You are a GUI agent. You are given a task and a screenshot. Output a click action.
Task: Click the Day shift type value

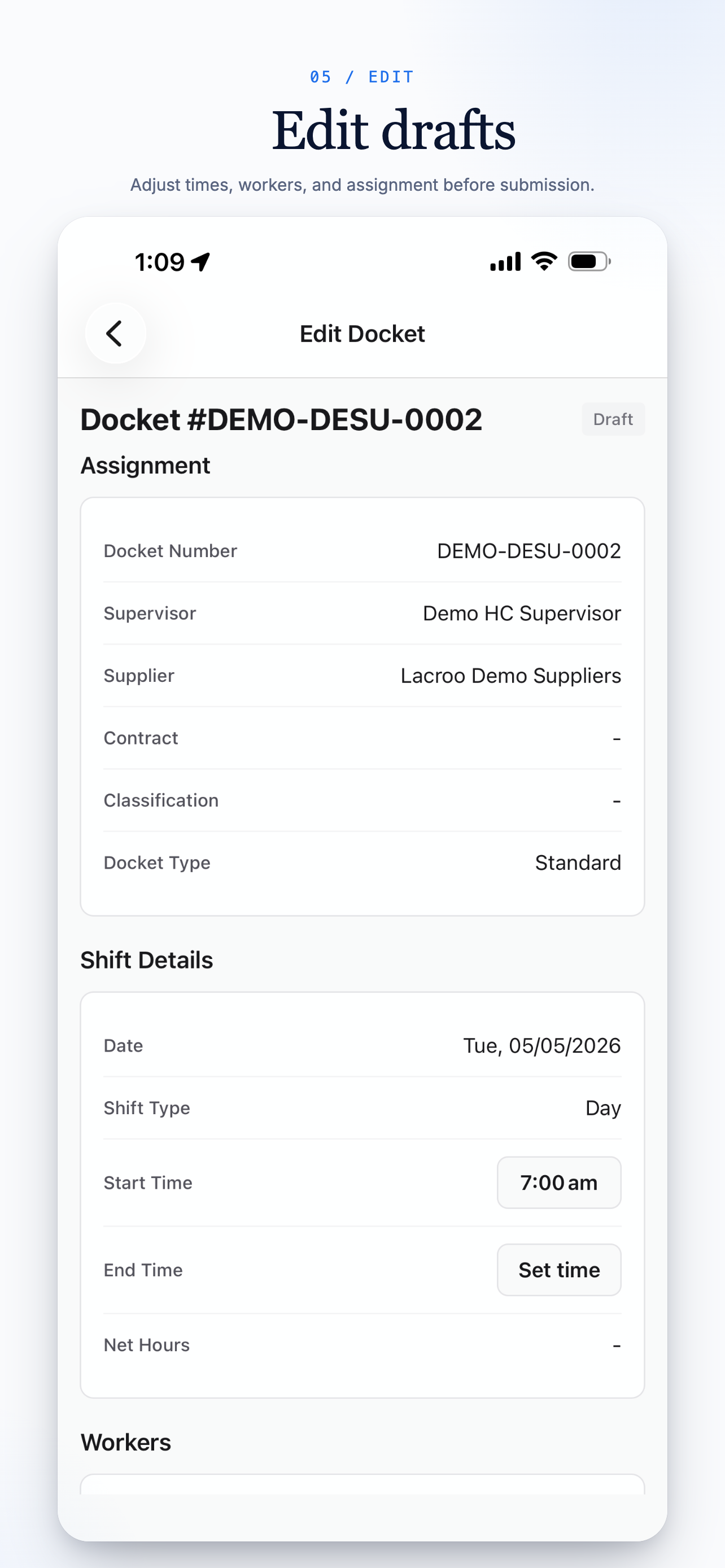tap(603, 1108)
